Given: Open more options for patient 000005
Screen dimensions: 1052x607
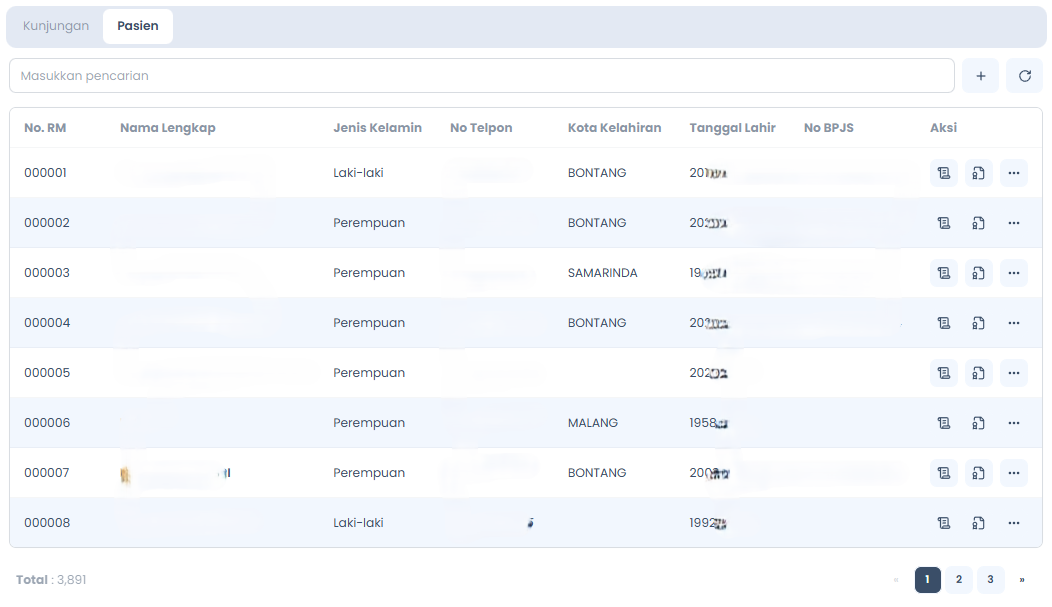Looking at the screenshot, I should point(1013,373).
